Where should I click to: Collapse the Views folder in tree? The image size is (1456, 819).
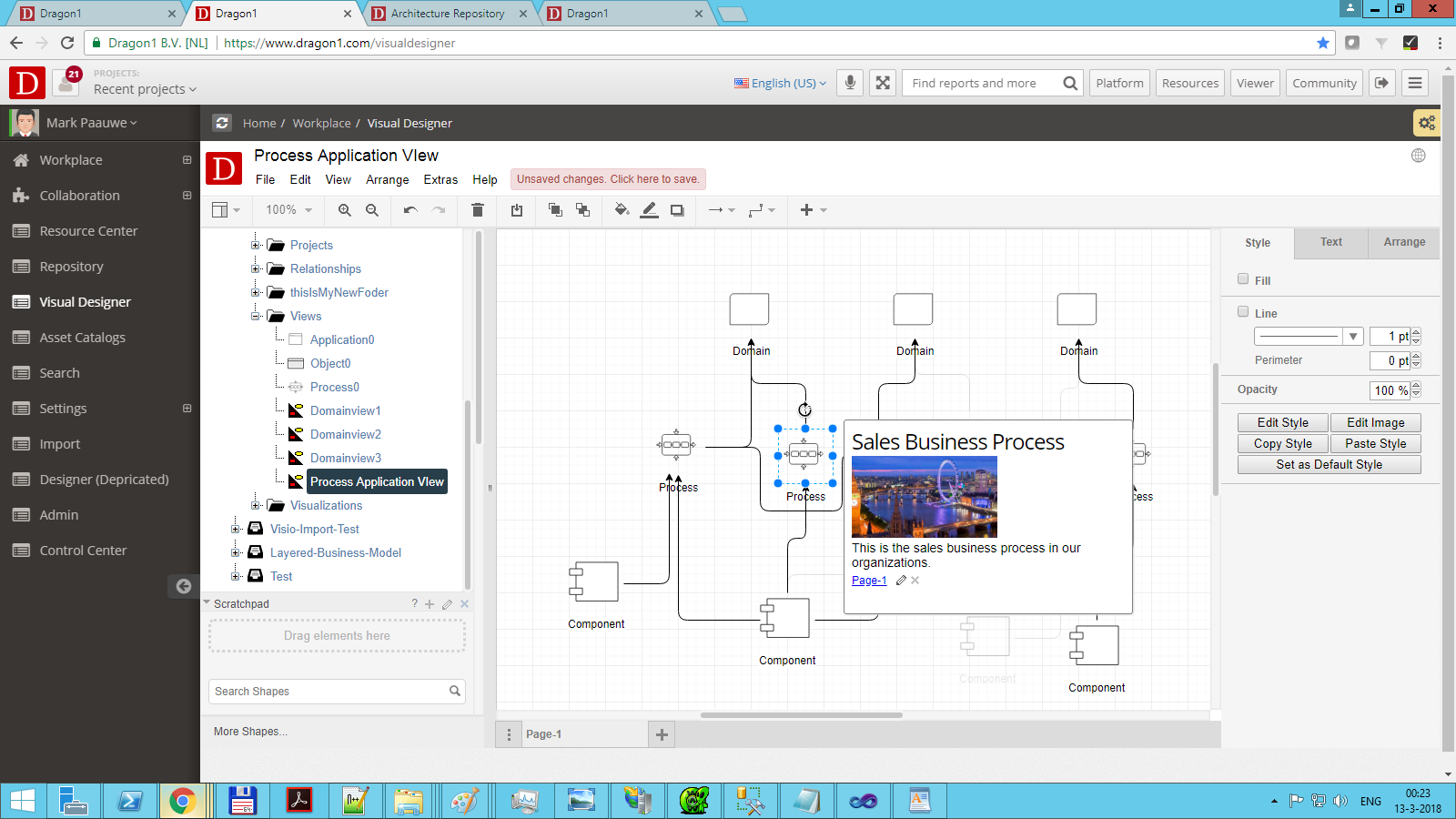[256, 316]
